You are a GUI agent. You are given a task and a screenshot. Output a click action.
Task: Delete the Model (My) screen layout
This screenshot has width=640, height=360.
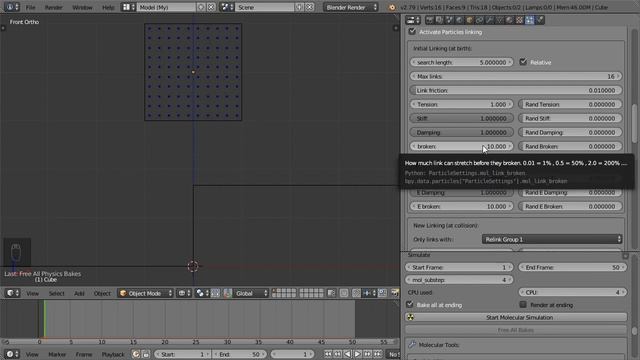211,7
